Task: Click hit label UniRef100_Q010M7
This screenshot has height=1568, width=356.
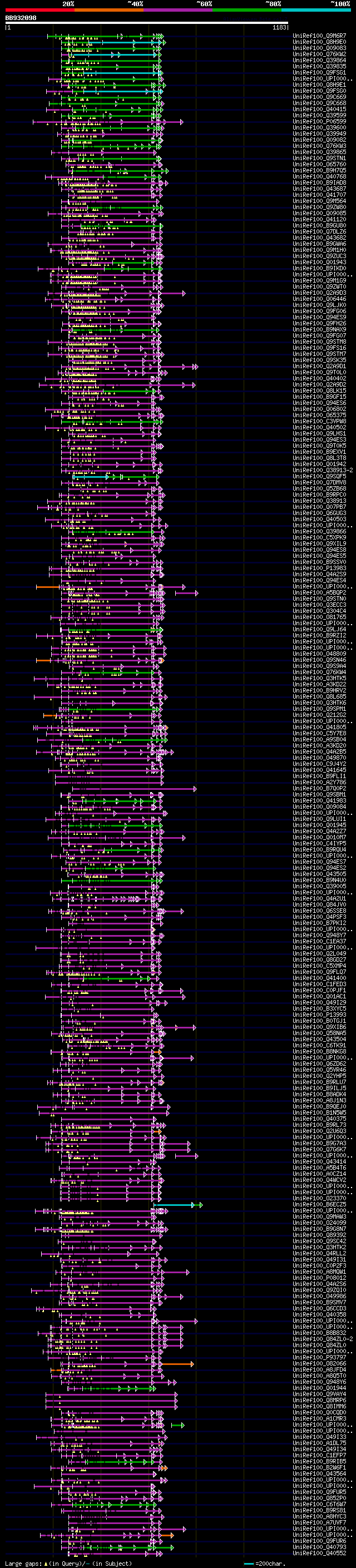Action: coord(319,838)
